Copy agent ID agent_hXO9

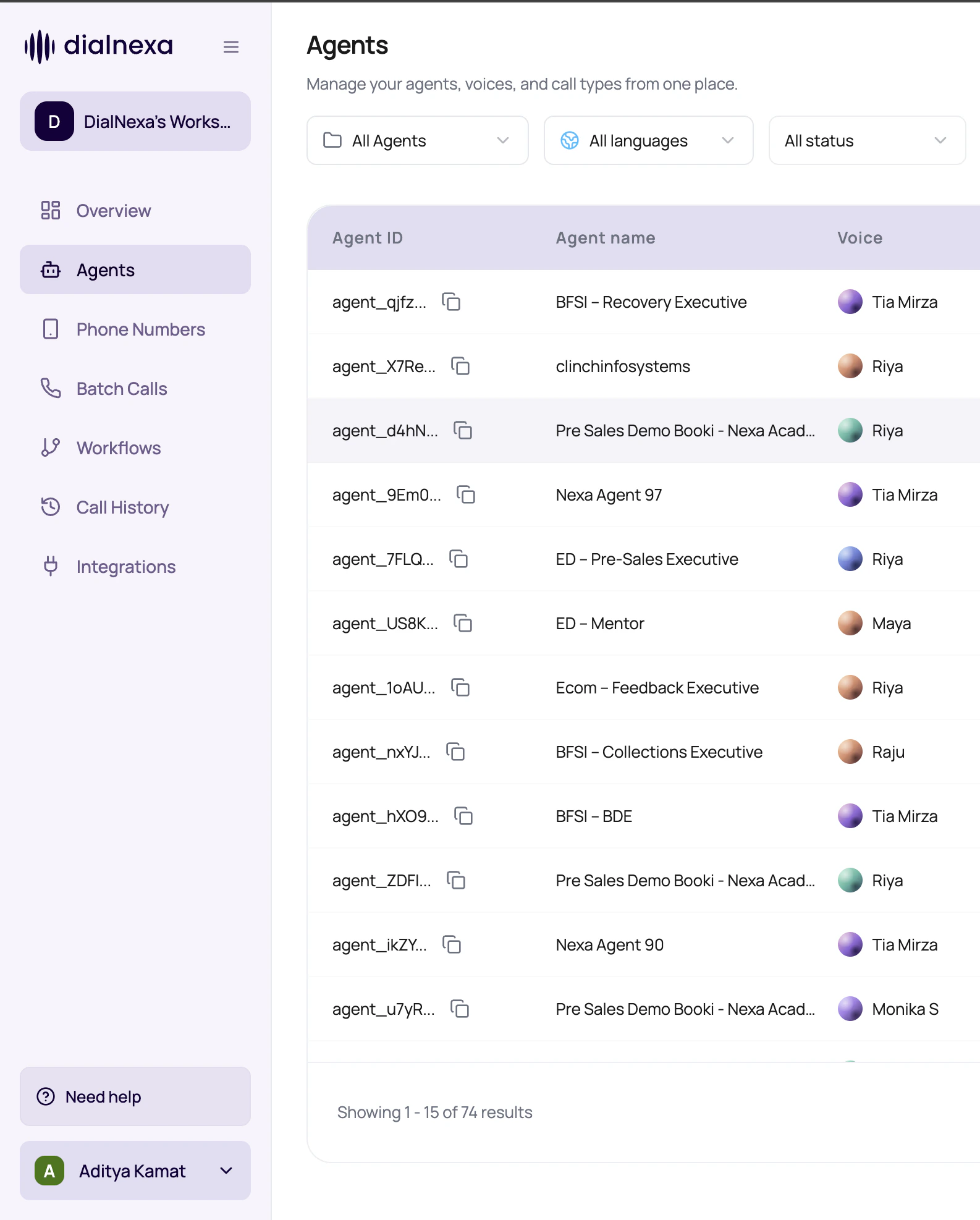pos(463,816)
